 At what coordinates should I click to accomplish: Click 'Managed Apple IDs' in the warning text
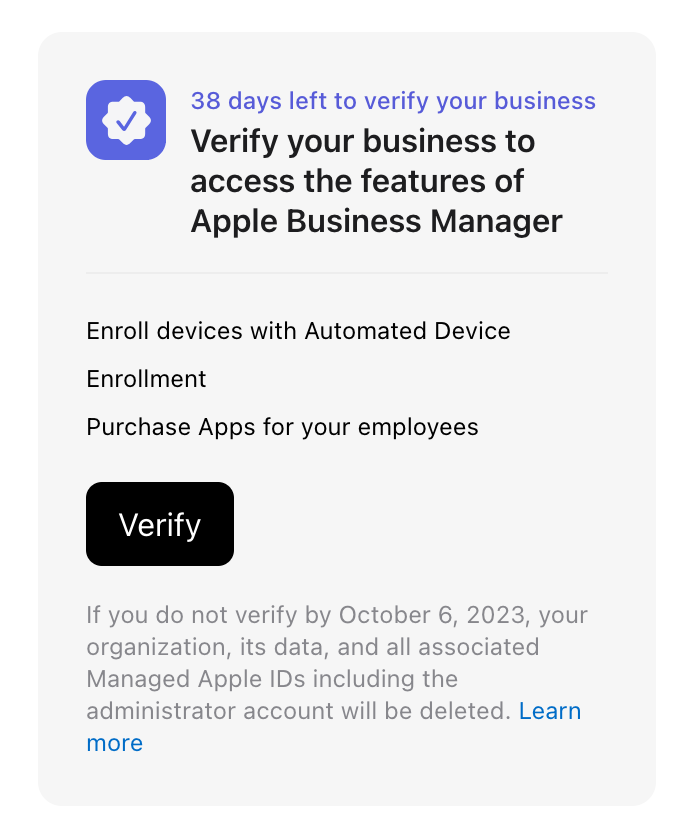coord(196,679)
